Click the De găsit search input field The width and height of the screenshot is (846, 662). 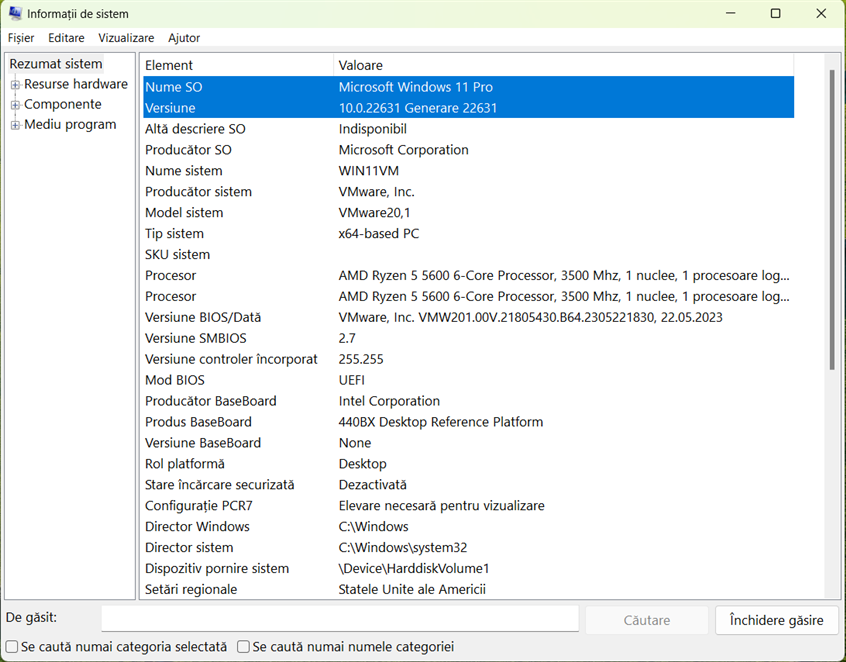coord(340,619)
